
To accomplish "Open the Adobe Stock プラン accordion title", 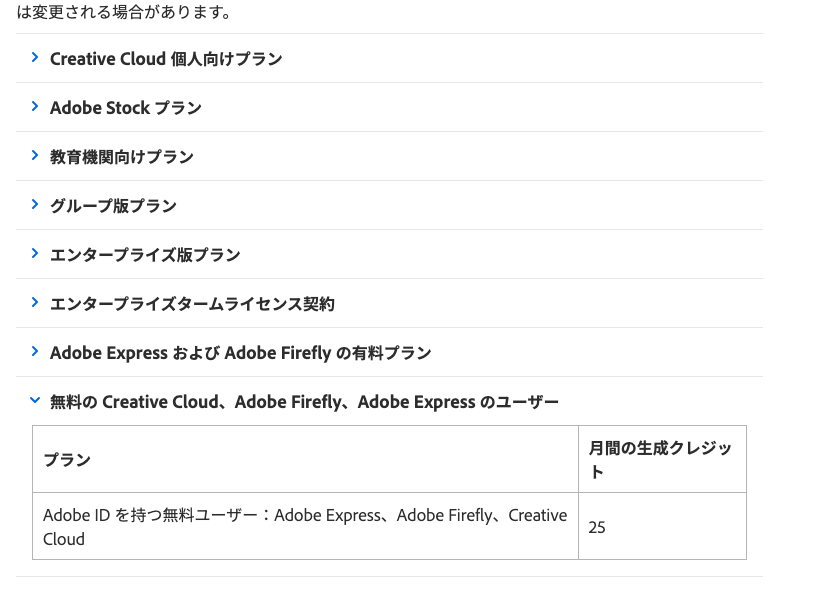I will click(x=126, y=108).
